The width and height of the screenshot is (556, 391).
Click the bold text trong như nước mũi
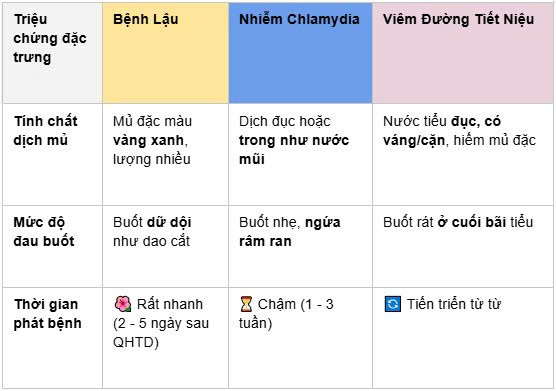pyautogui.click(x=294, y=150)
